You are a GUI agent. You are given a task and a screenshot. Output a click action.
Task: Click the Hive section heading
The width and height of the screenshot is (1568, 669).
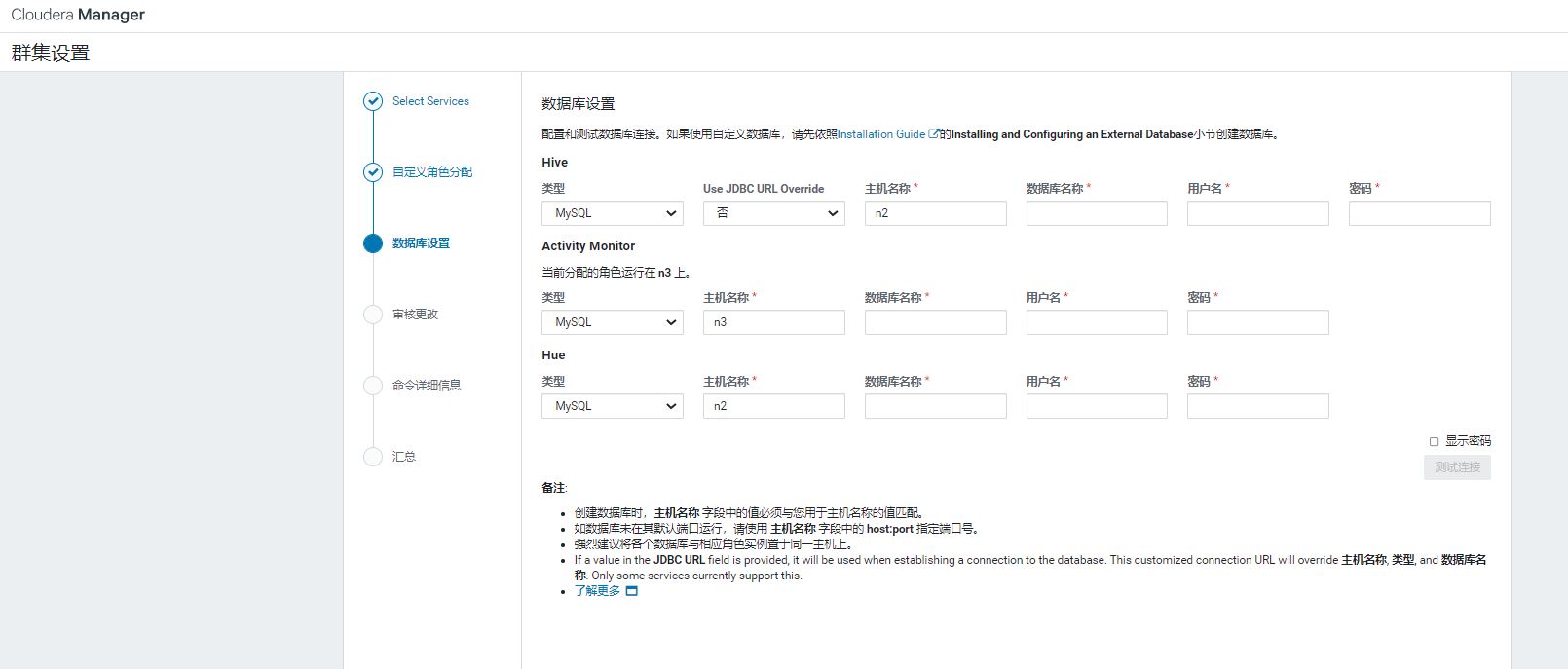point(555,163)
